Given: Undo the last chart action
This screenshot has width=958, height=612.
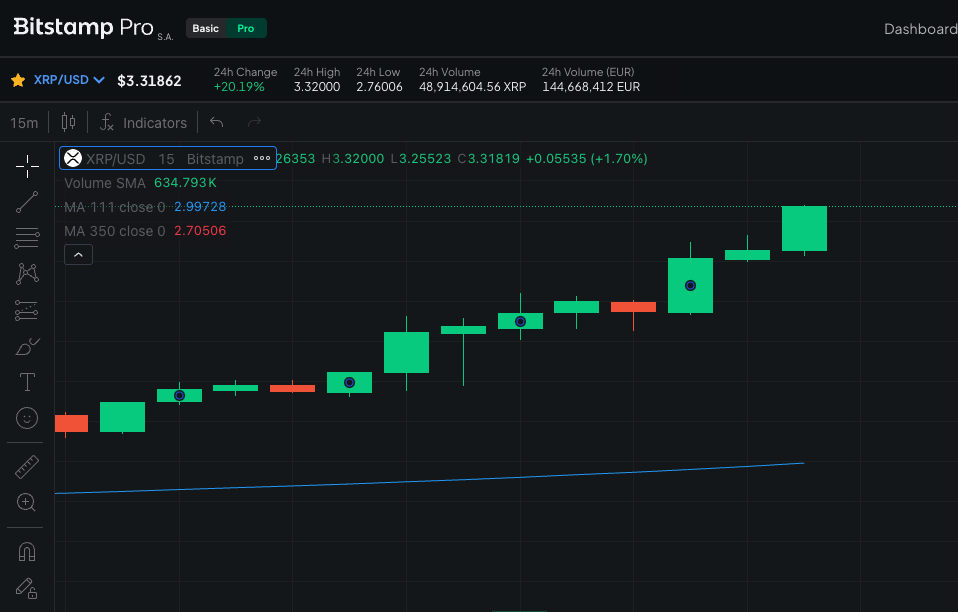Looking at the screenshot, I should [216, 122].
